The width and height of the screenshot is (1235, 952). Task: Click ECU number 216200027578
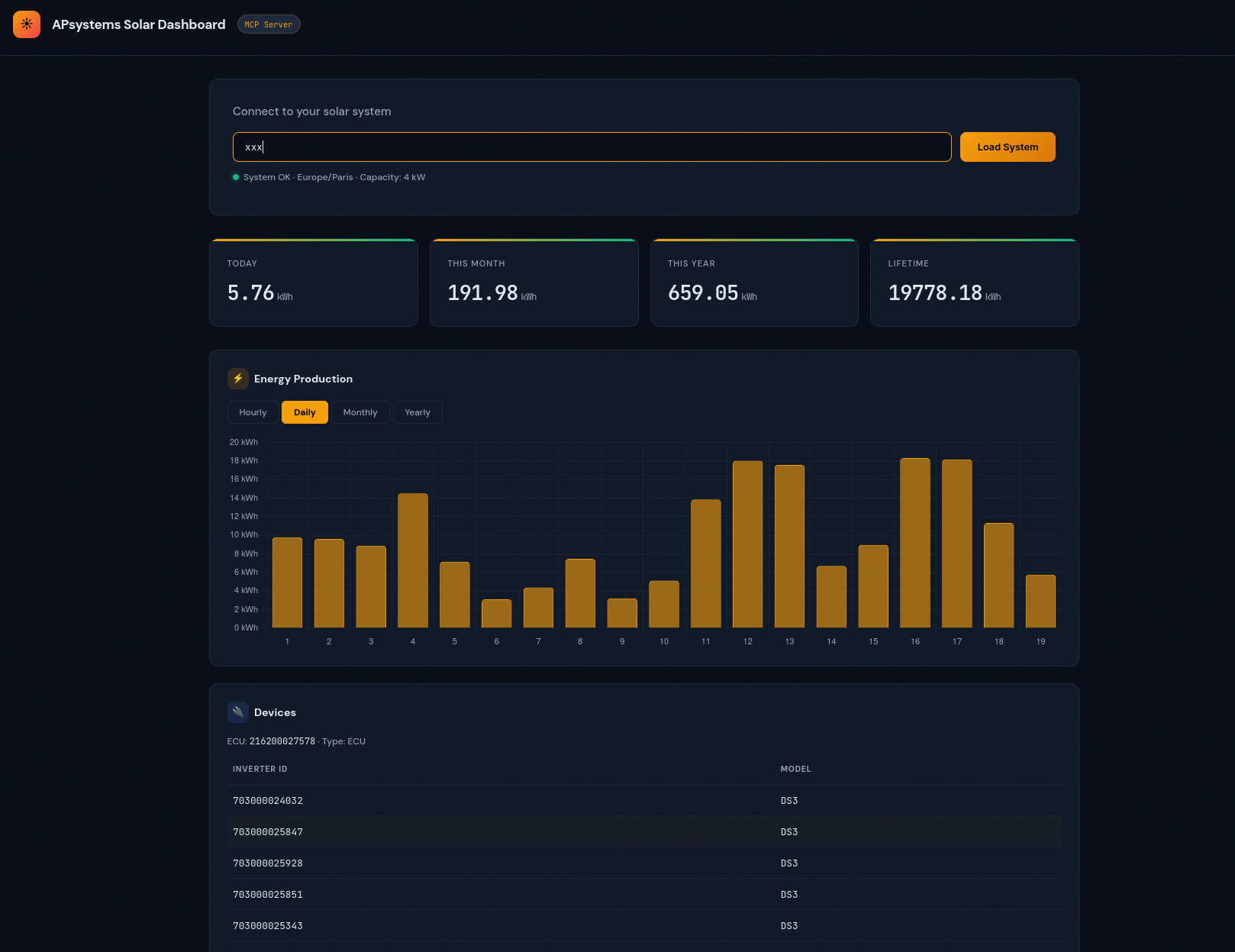[282, 741]
